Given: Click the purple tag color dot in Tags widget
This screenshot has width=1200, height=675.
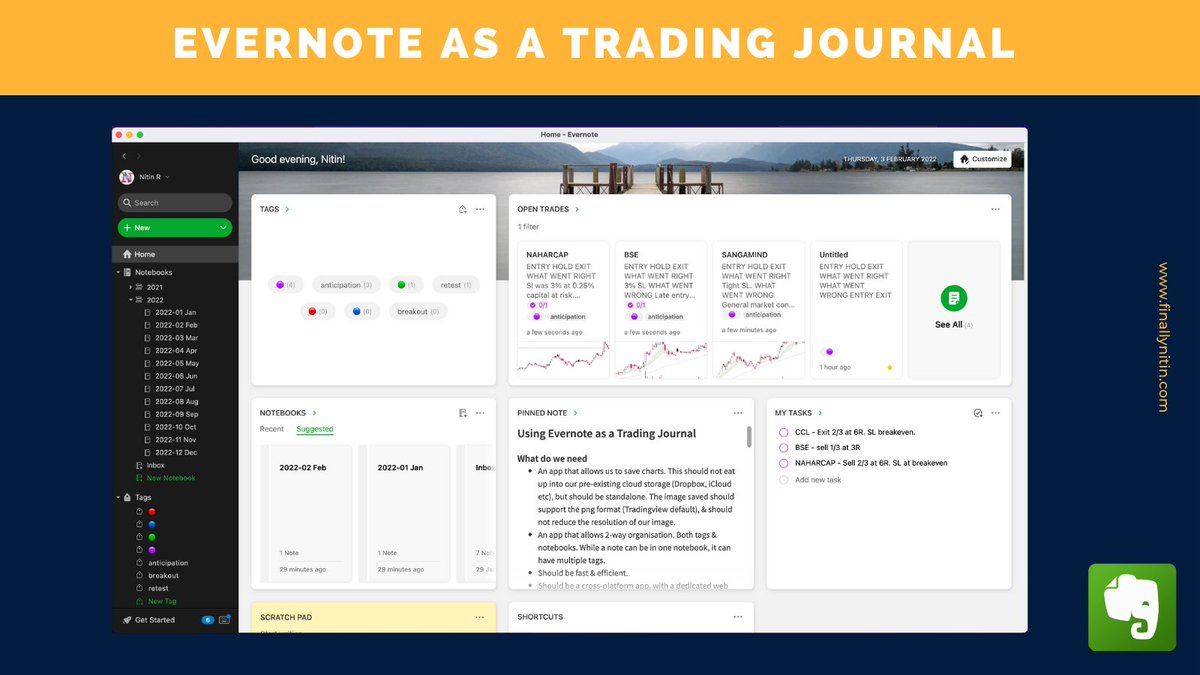Looking at the screenshot, I should [x=280, y=285].
